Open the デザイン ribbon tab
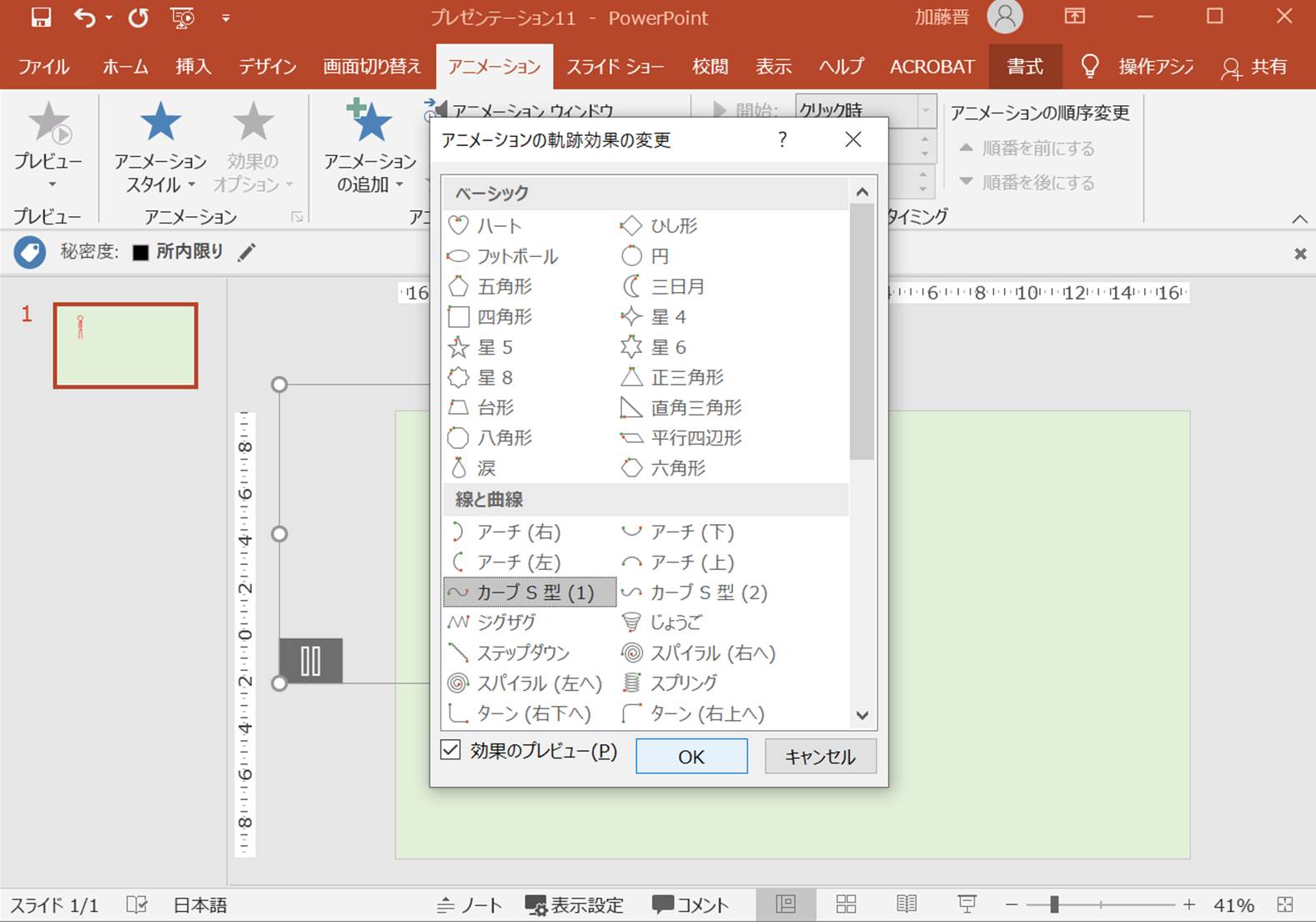This screenshot has height=922, width=1316. (268, 67)
